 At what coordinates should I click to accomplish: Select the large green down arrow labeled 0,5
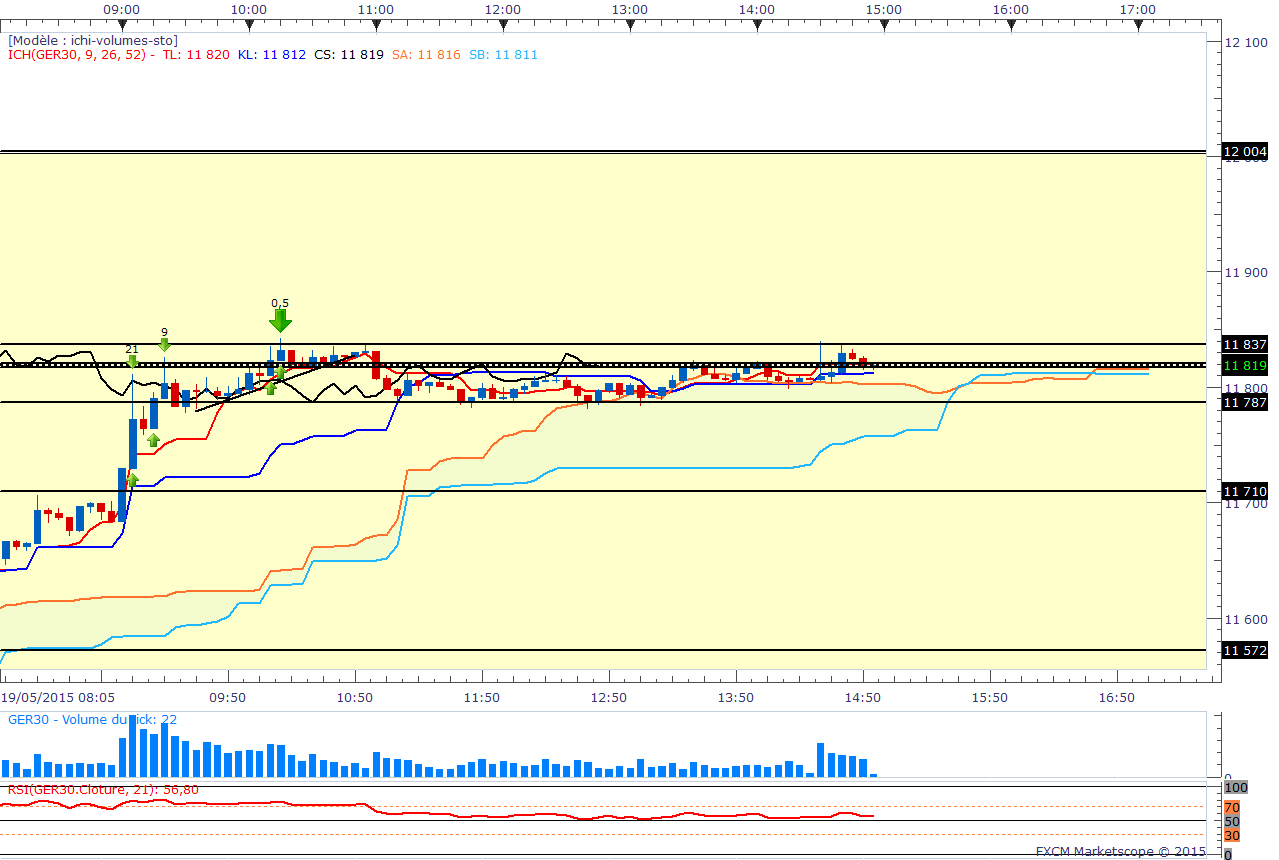[280, 320]
